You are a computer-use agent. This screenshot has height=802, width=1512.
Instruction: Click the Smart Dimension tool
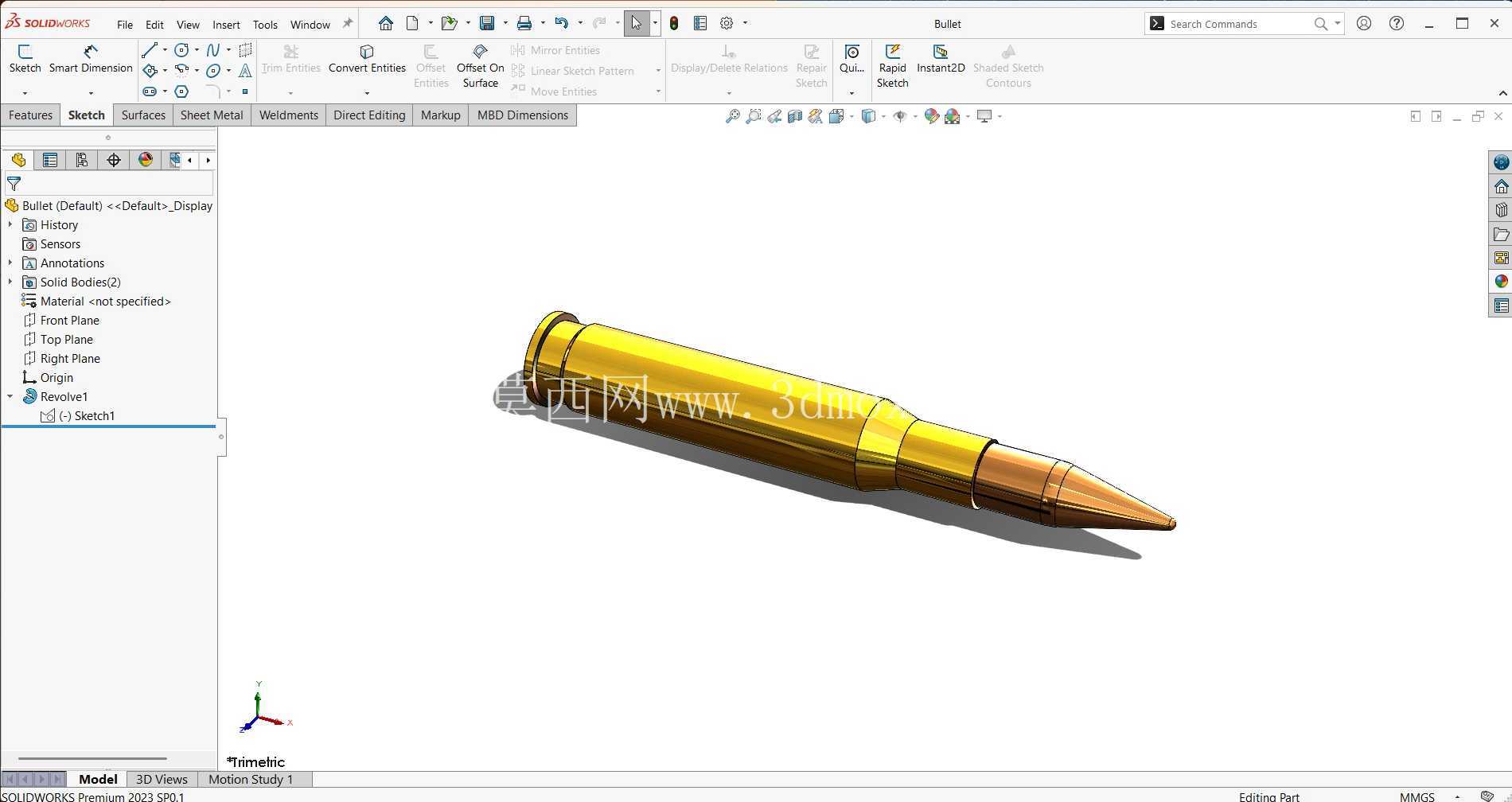[91, 60]
